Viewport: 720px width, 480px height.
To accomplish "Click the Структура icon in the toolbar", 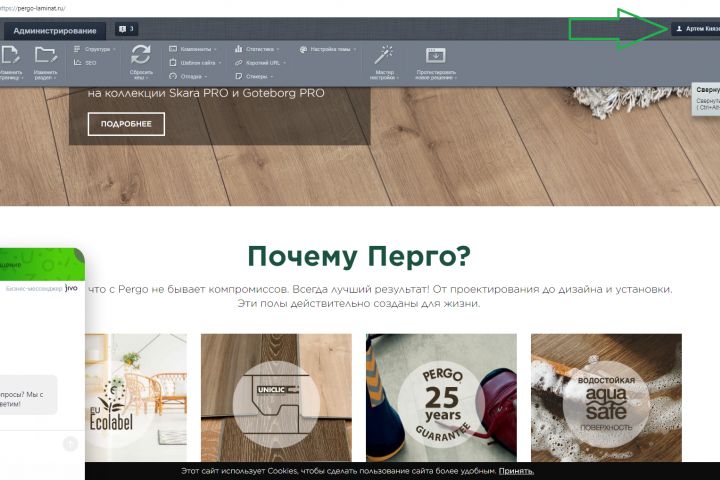I will click(77, 49).
